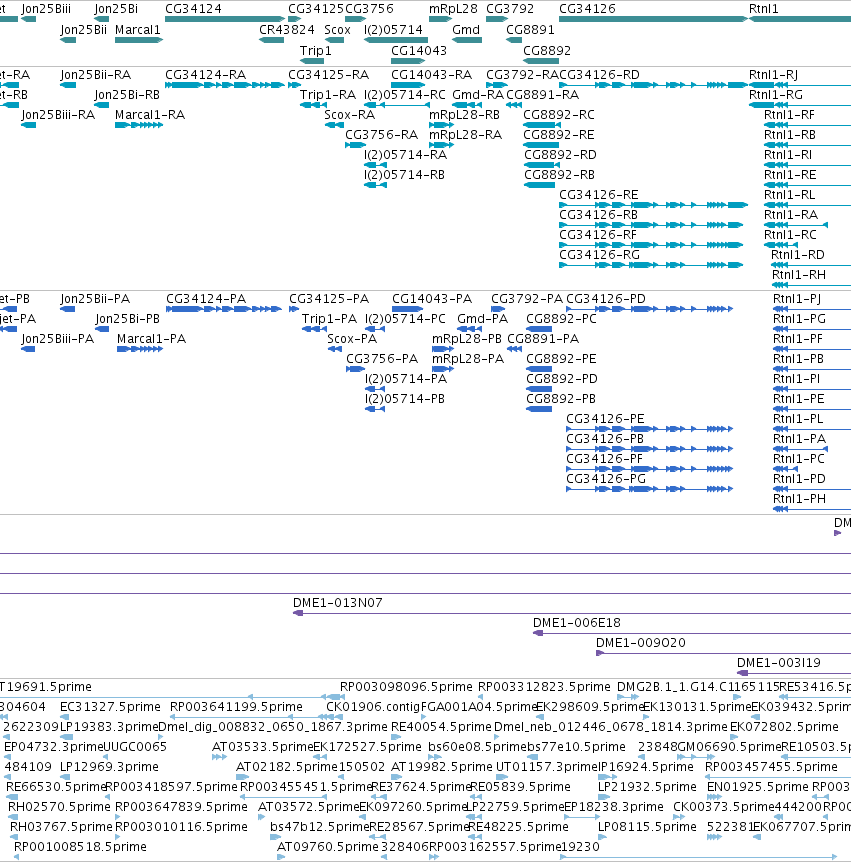Click EST EK072802.5prime
Viewport: 851px width, 862px height.
click(784, 727)
